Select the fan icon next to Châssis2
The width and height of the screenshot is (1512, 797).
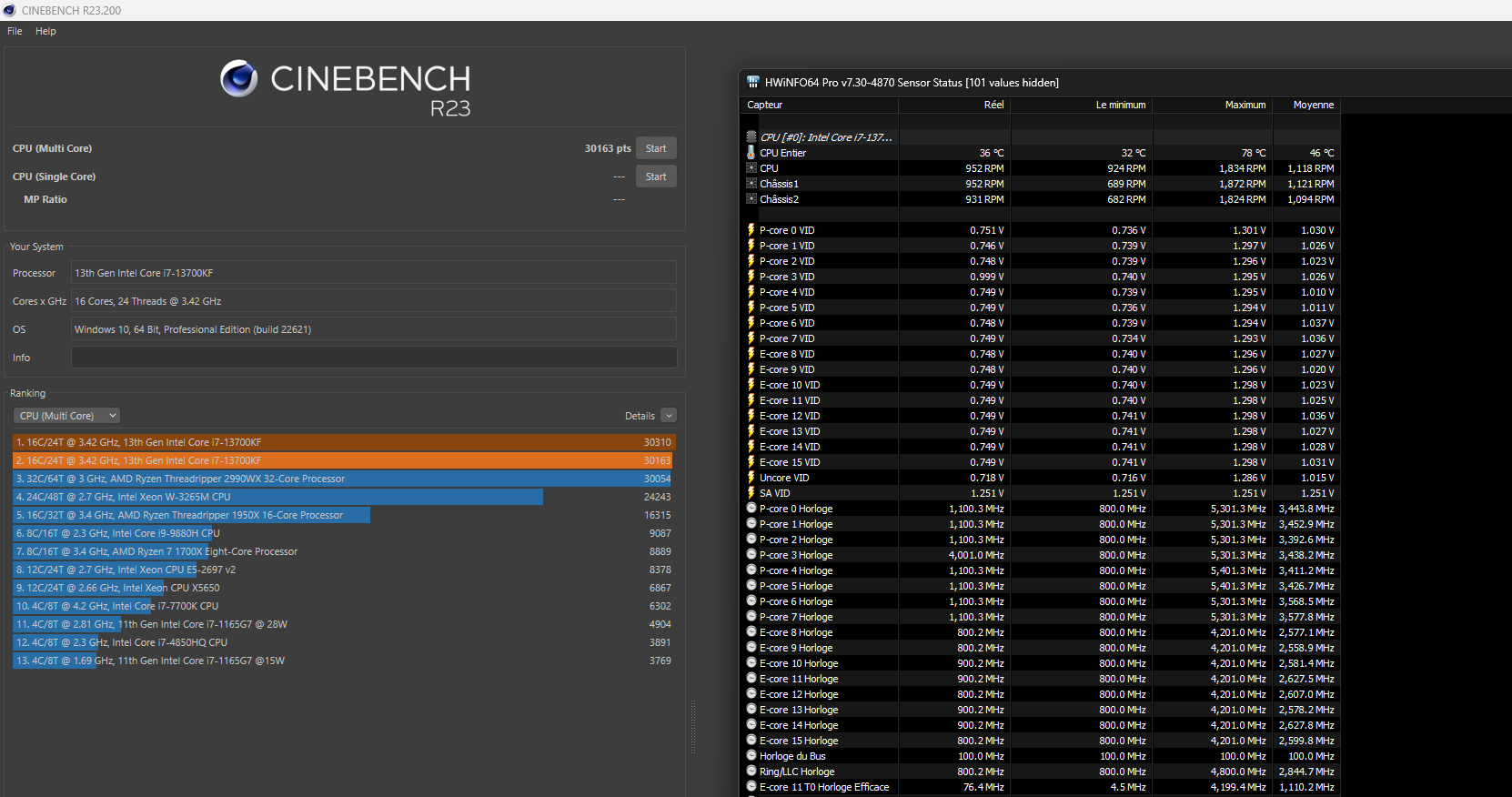[751, 199]
